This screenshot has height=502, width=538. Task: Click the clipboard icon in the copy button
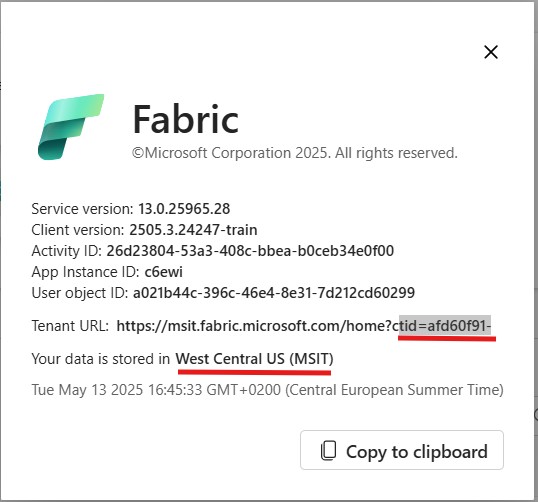tap(328, 451)
